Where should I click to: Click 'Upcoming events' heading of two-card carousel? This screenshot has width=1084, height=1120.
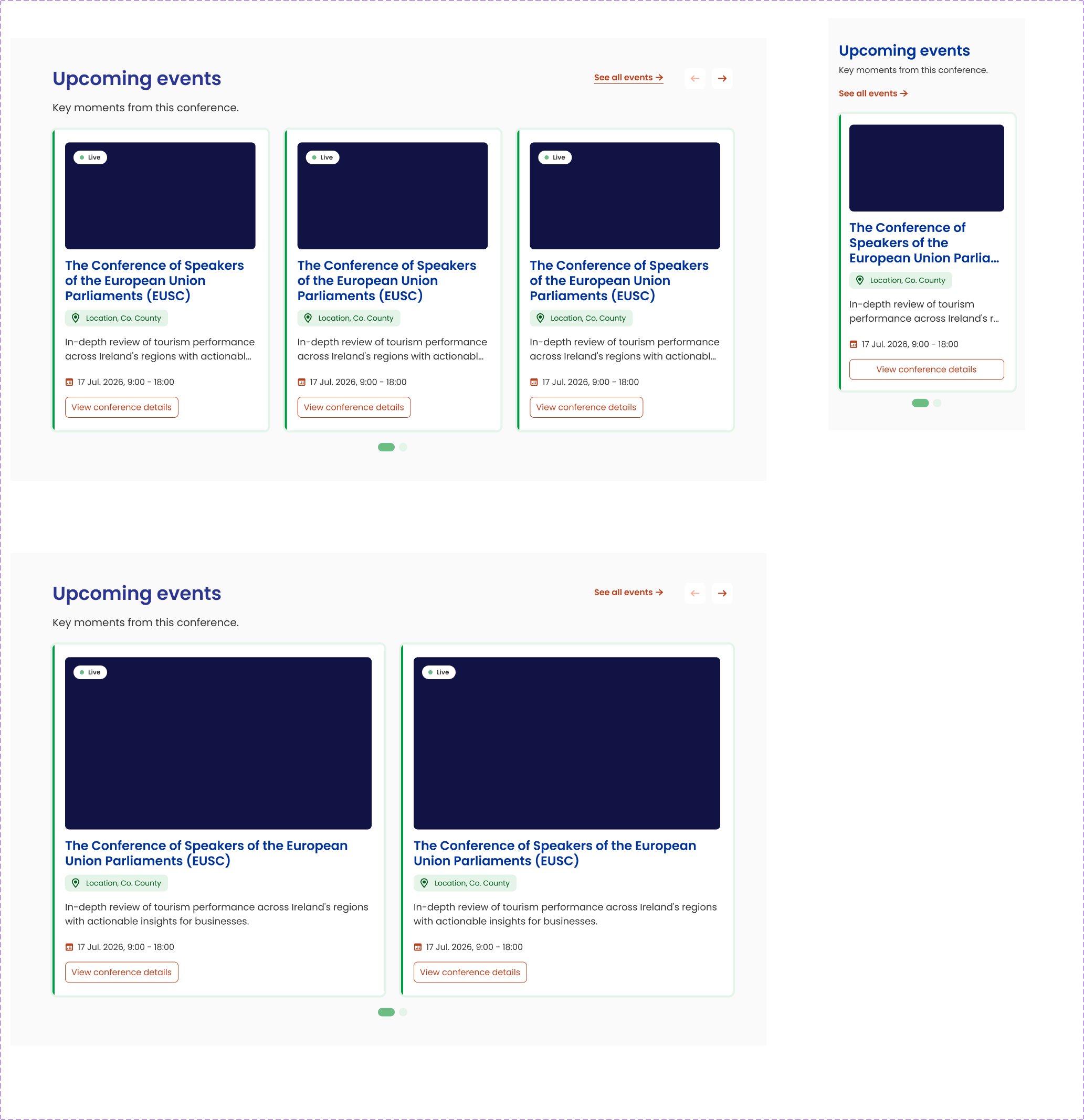(136, 594)
